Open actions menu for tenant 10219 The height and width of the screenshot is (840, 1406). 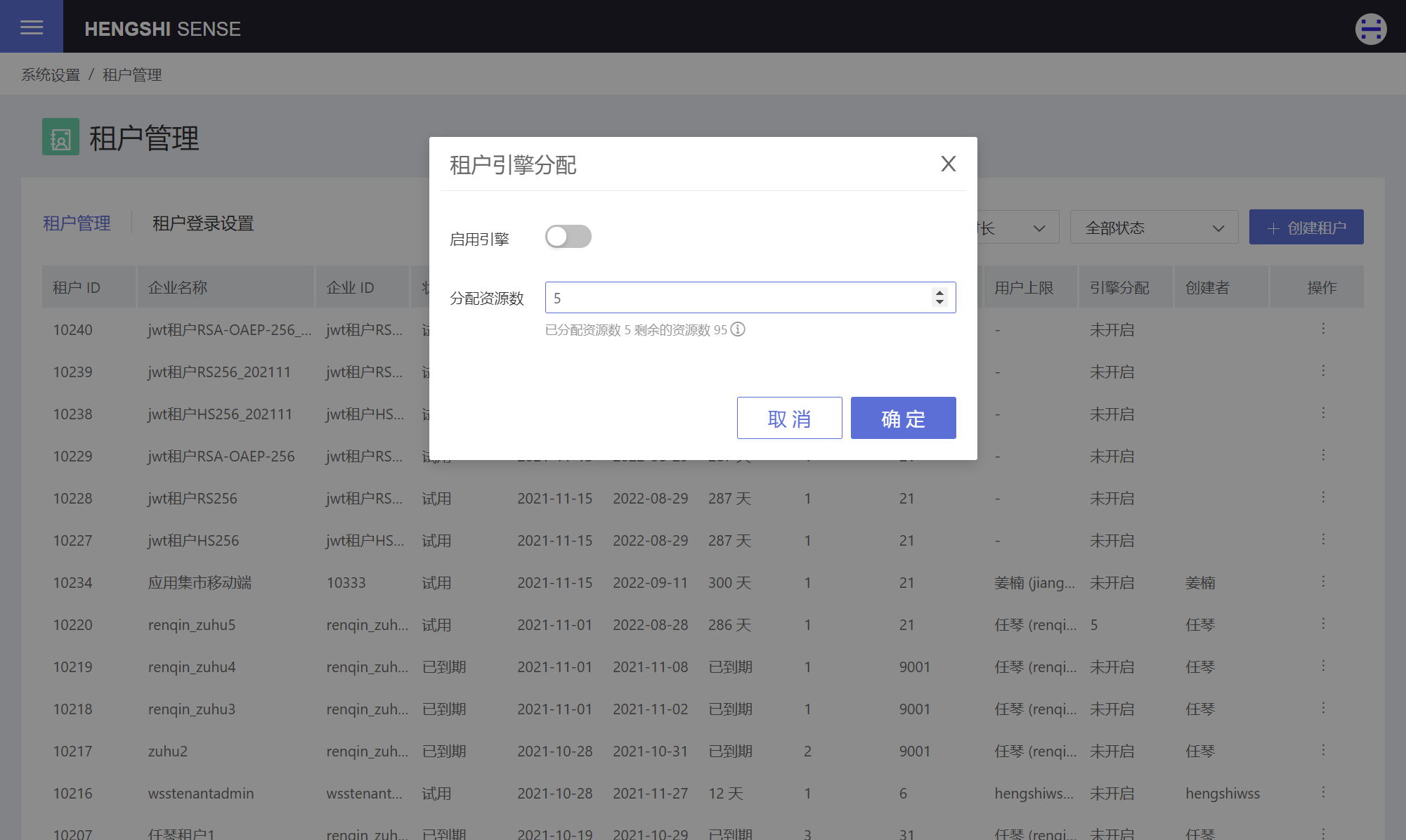coord(1323,666)
